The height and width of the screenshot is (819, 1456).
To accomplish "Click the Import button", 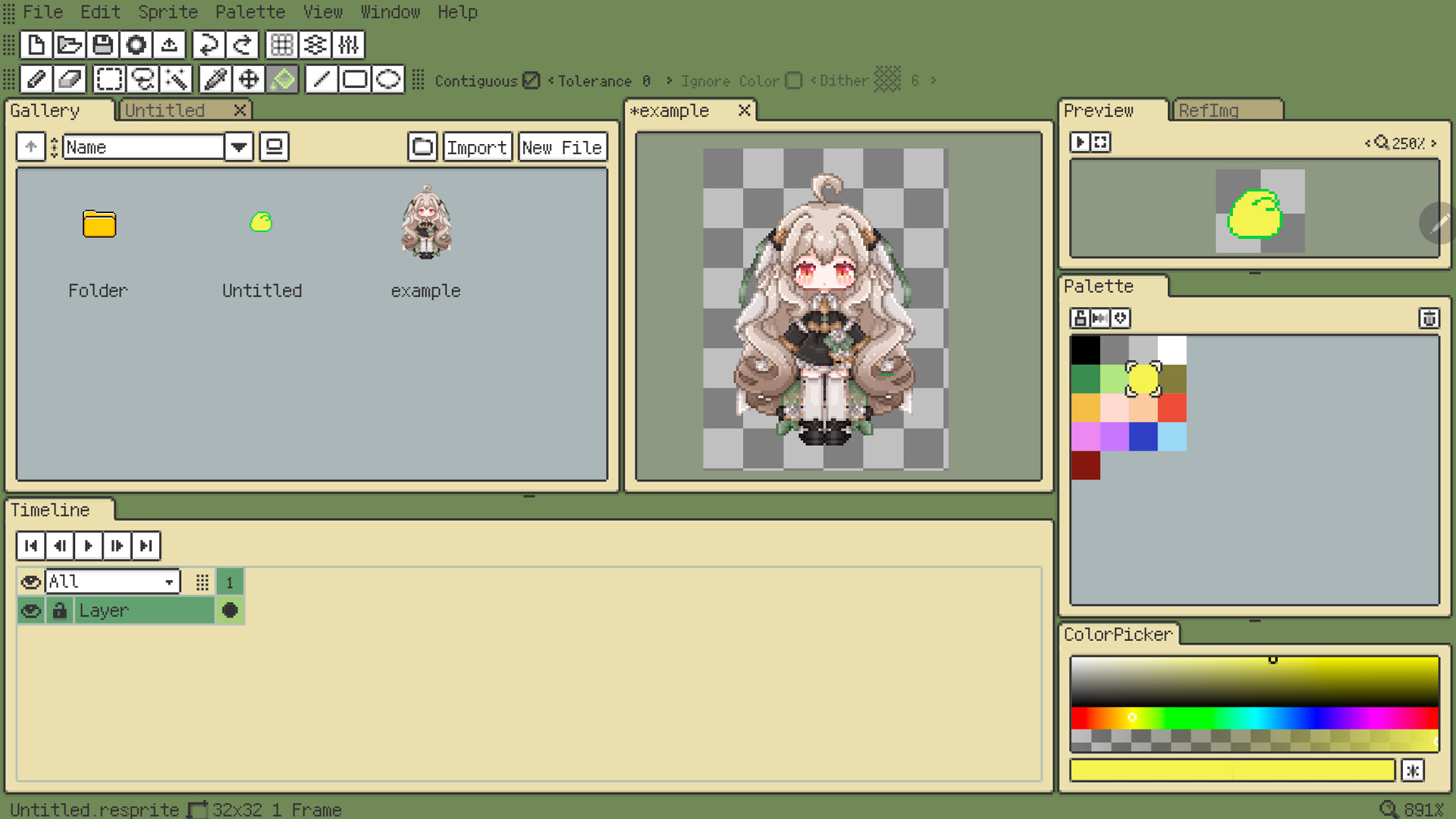I will (476, 147).
